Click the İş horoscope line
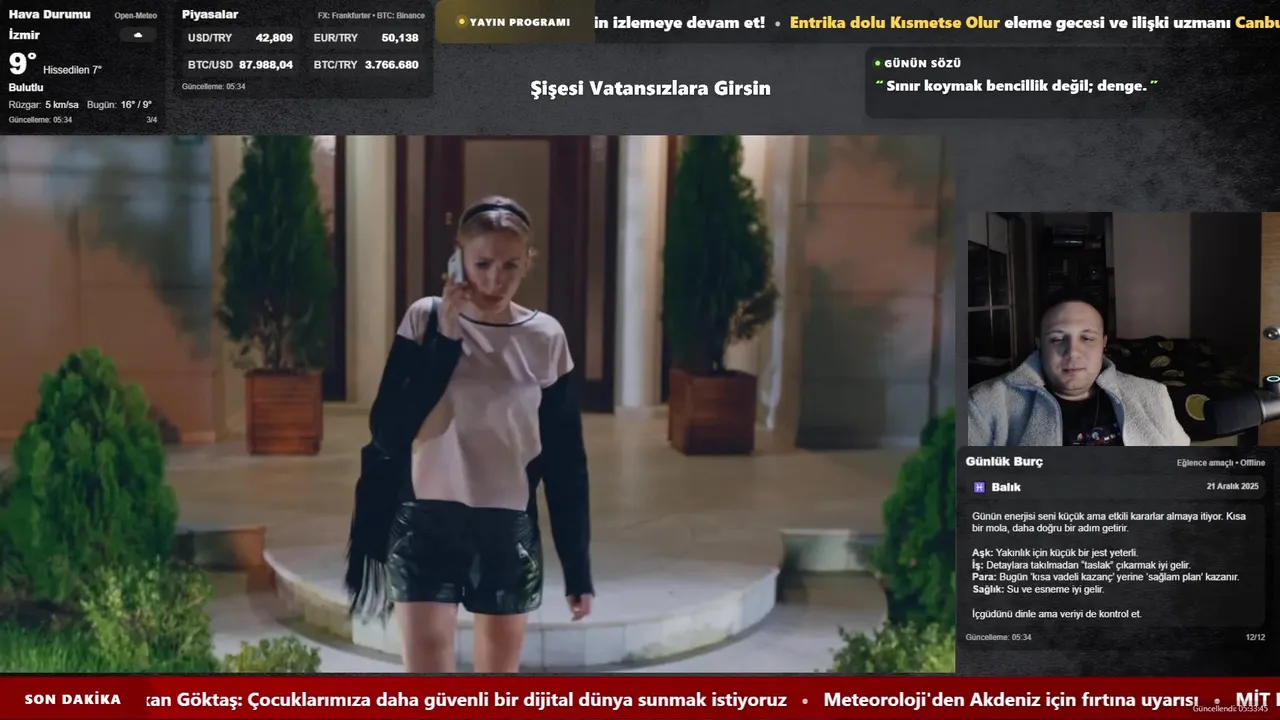This screenshot has width=1280, height=720. point(1081,565)
